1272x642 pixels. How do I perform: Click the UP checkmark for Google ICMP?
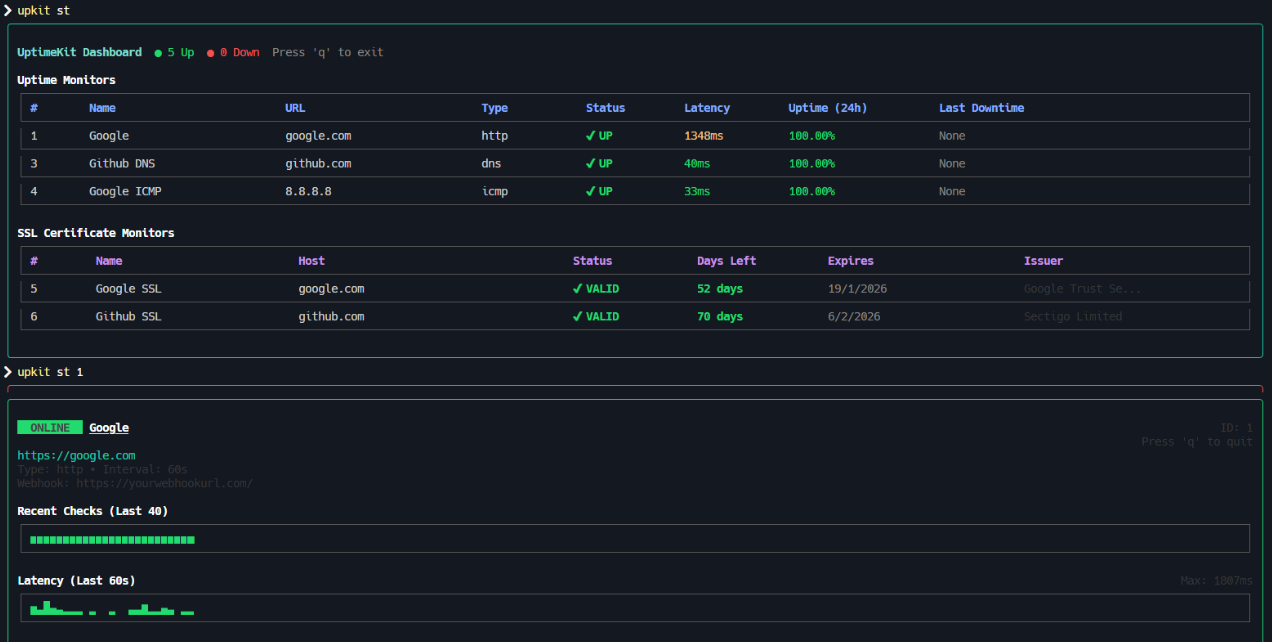click(591, 191)
